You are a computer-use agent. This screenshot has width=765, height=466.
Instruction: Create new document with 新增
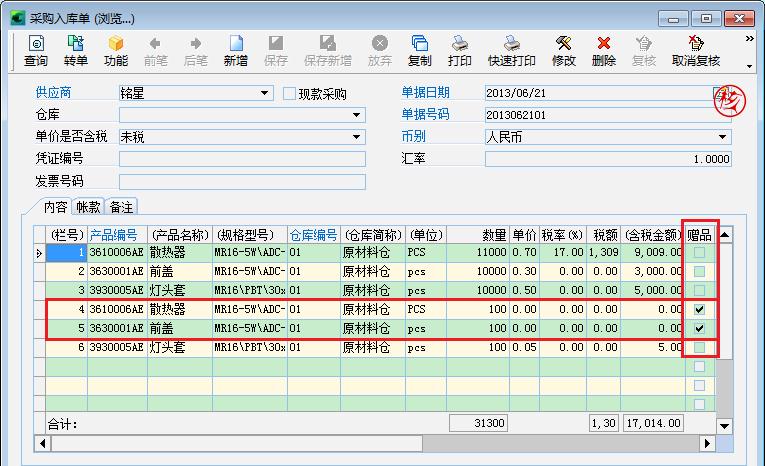click(236, 51)
